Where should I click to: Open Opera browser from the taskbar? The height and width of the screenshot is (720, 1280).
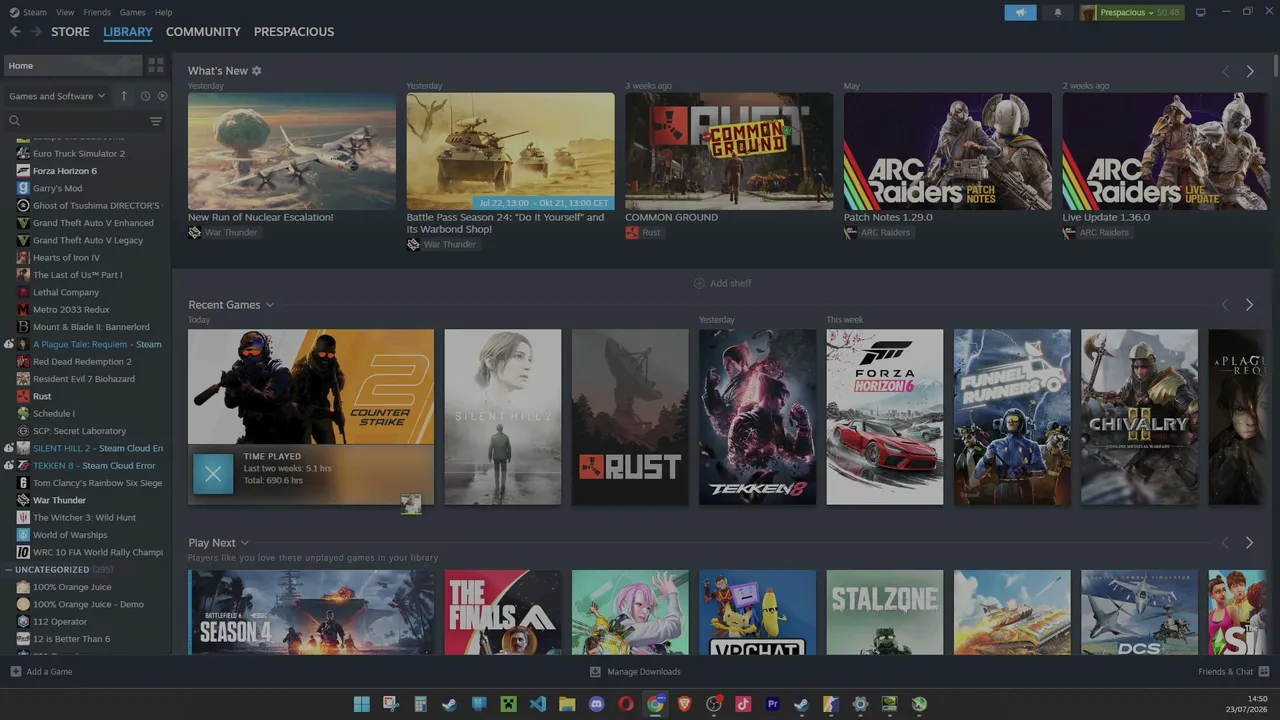click(x=626, y=704)
